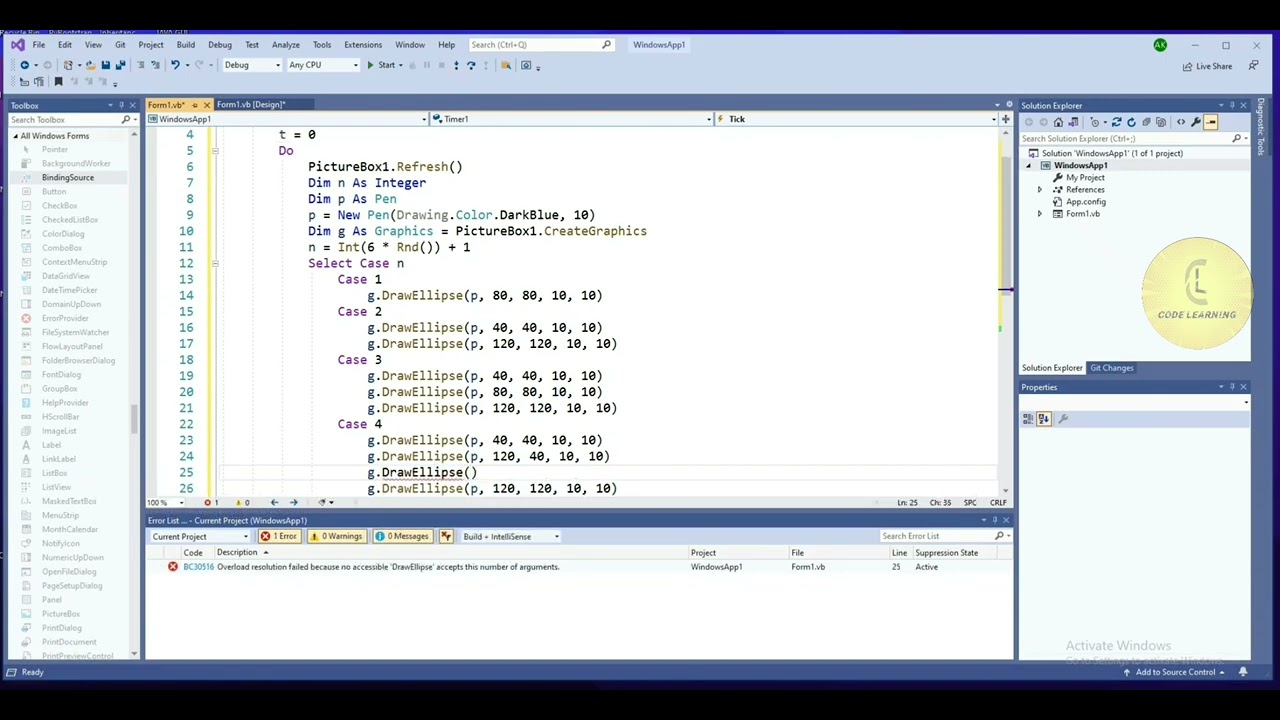Image resolution: width=1280 pixels, height=720 pixels.
Task: Open the 100 % editor zoom dropdown
Action: pos(164,503)
